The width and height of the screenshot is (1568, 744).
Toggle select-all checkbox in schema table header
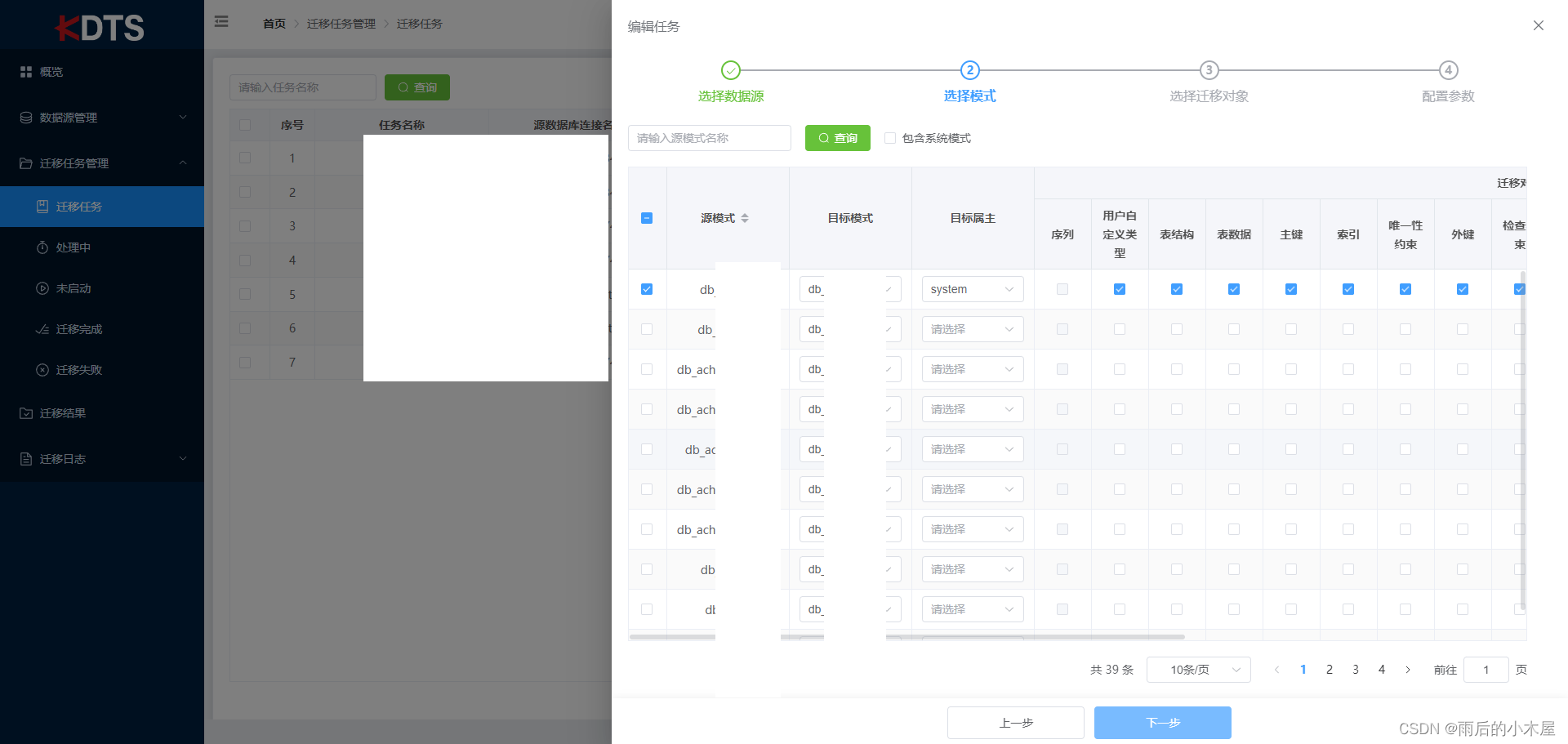click(x=647, y=218)
